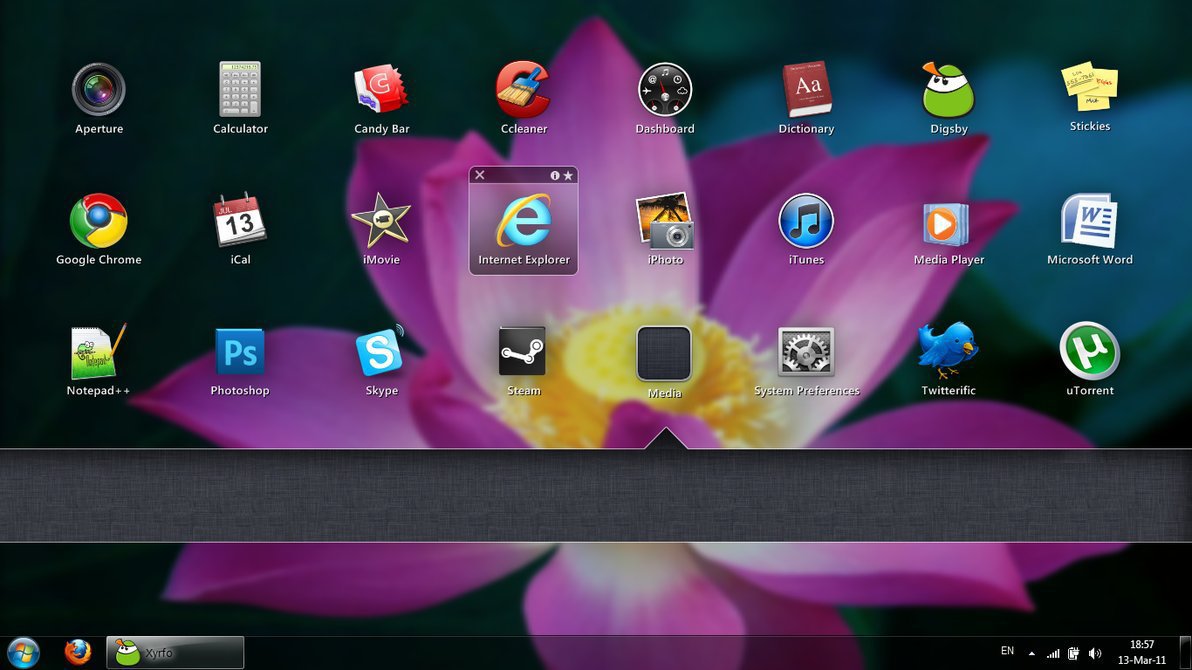Viewport: 1192px width, 670px height.
Task: Remove Internet Explorer using its X button
Action: [480, 175]
